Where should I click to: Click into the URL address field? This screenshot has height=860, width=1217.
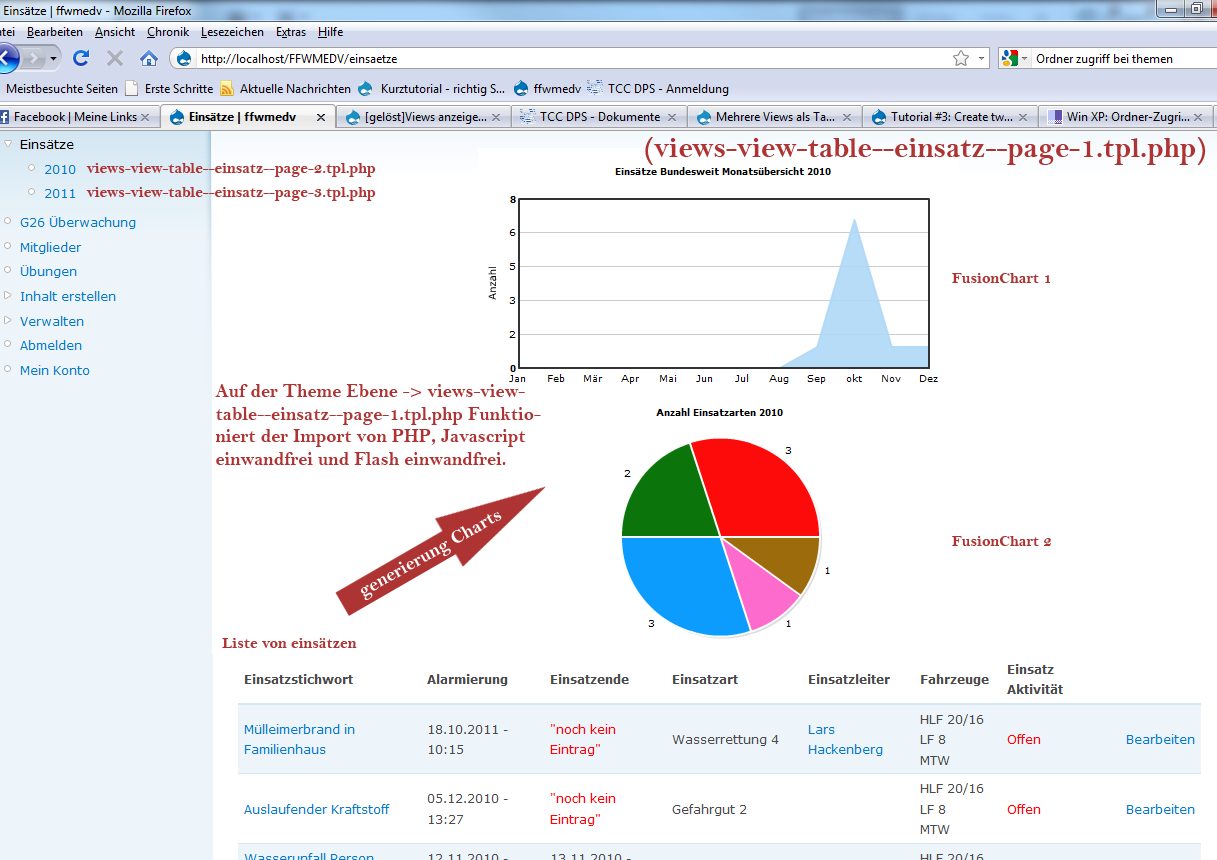[x=570, y=58]
